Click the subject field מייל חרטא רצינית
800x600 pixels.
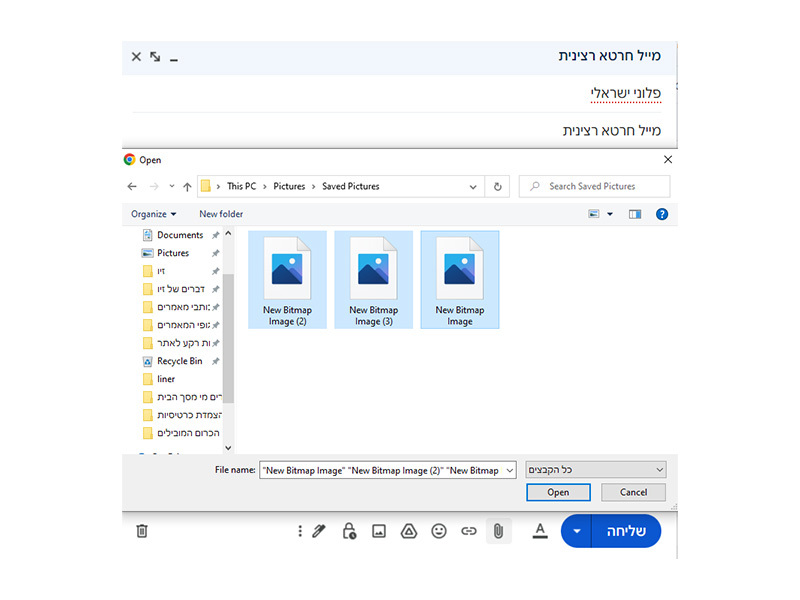[612, 131]
